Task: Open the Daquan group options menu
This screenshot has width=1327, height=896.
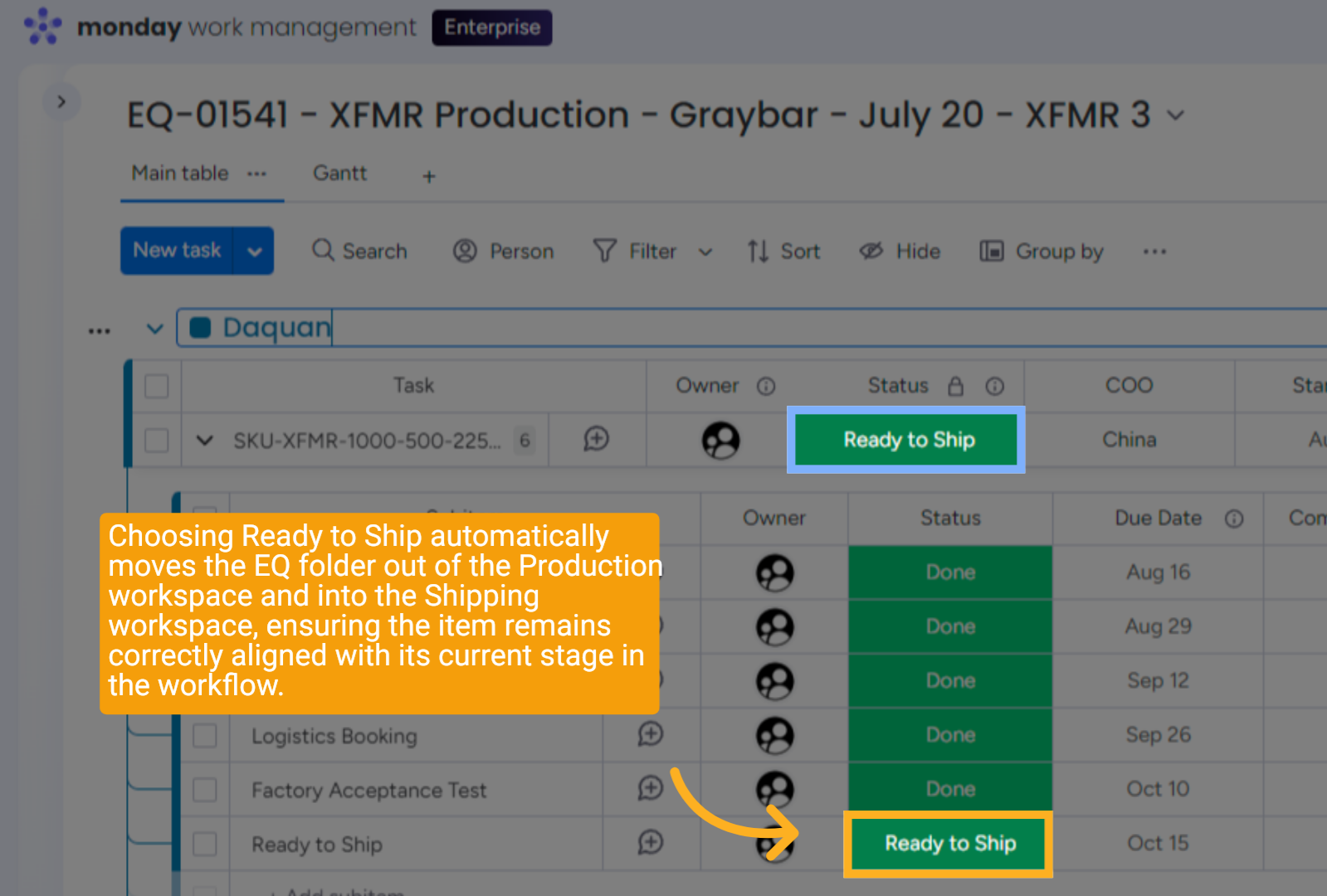Action: 100,330
